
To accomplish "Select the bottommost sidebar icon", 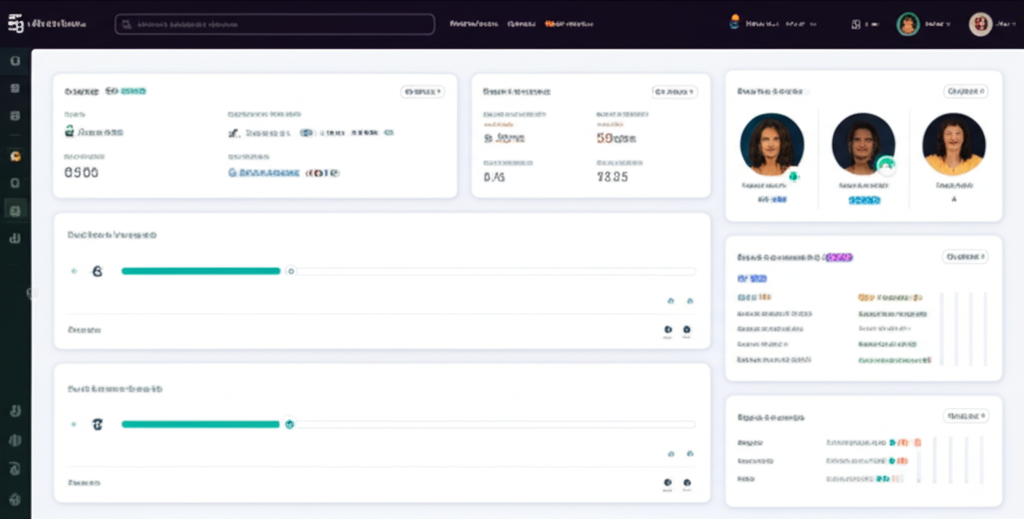I will tap(16, 499).
